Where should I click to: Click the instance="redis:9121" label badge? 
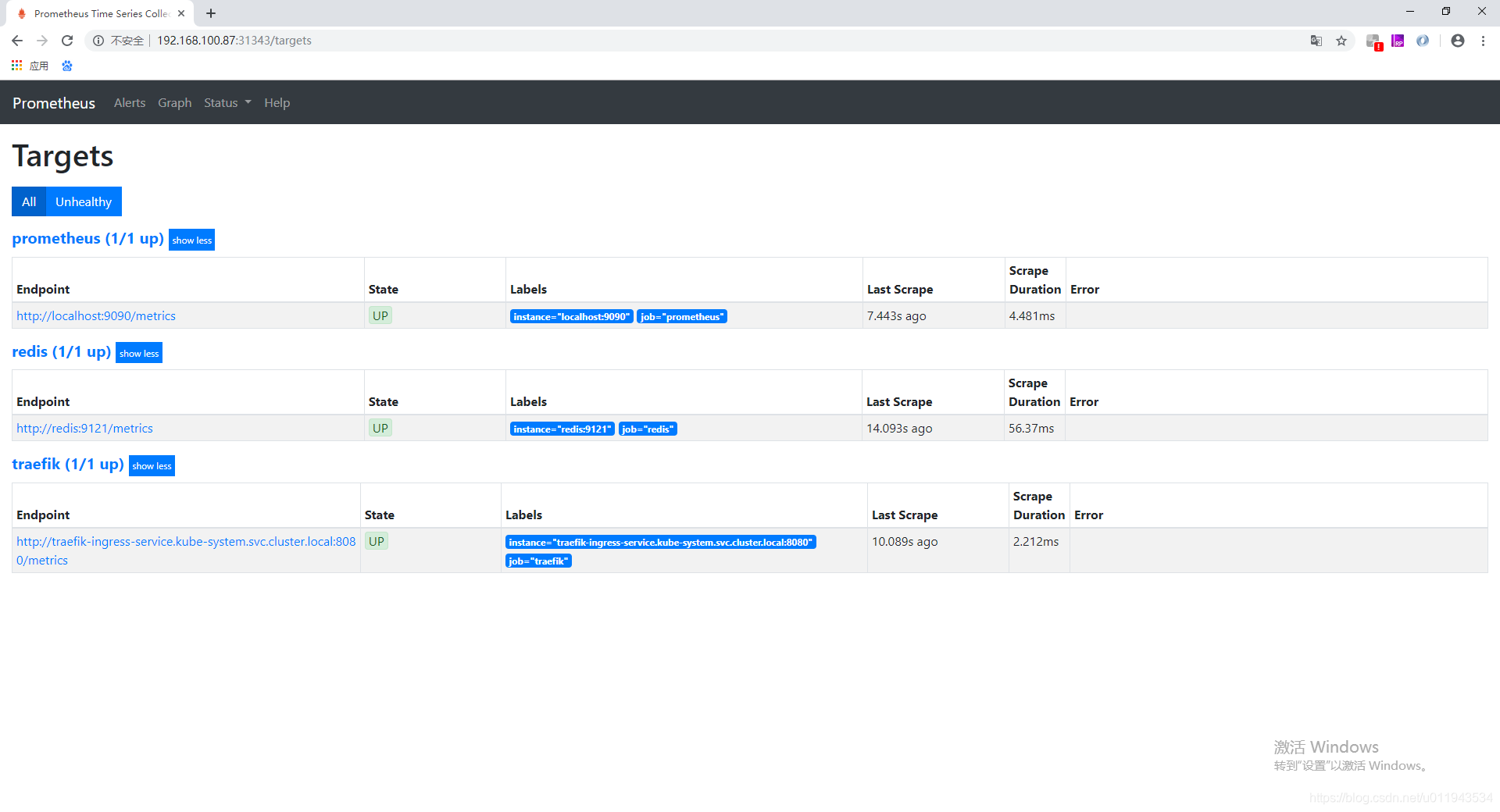562,429
